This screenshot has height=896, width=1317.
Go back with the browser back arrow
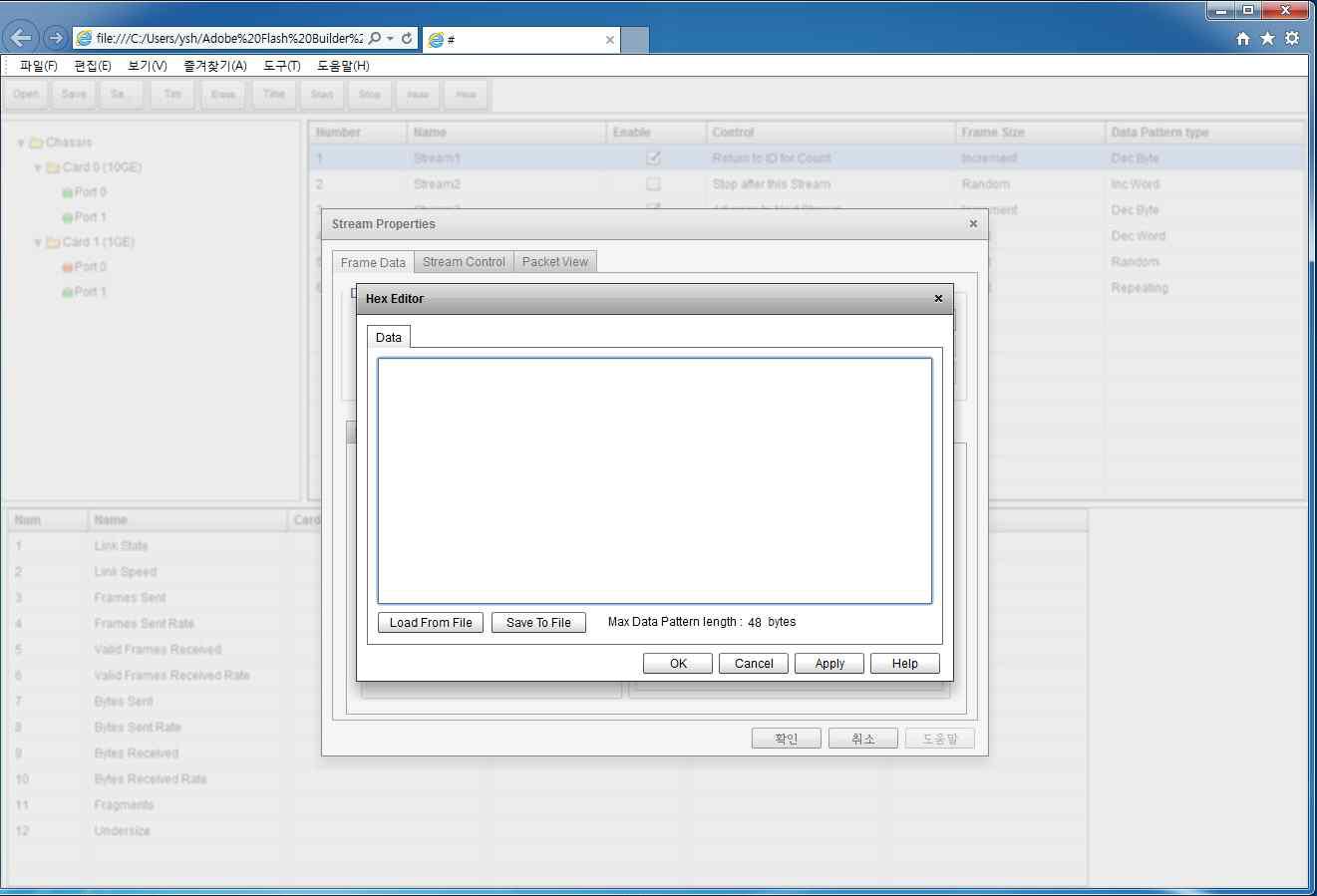[x=21, y=38]
